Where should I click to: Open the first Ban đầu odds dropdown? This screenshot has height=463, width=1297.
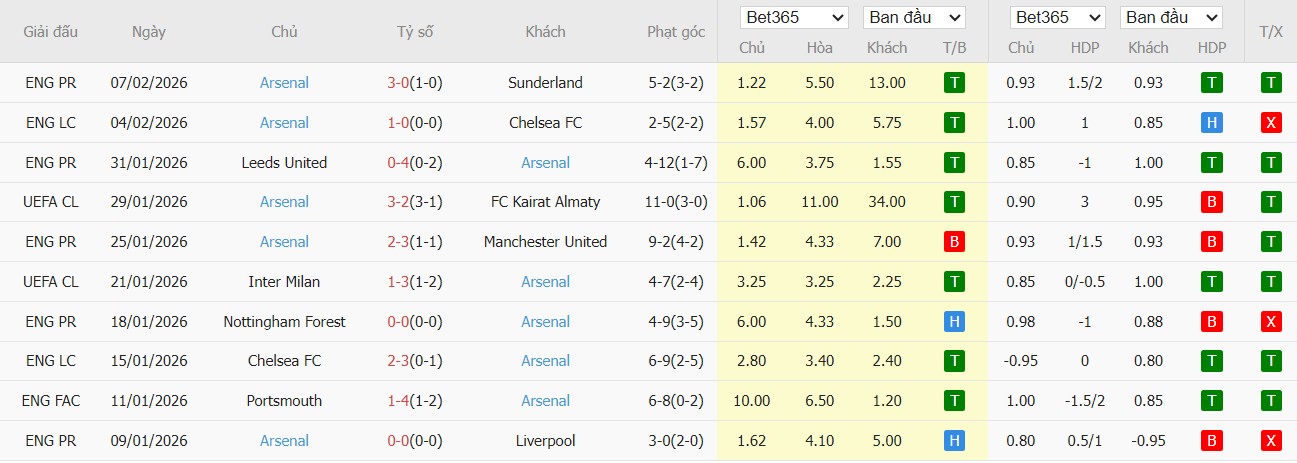pos(915,18)
